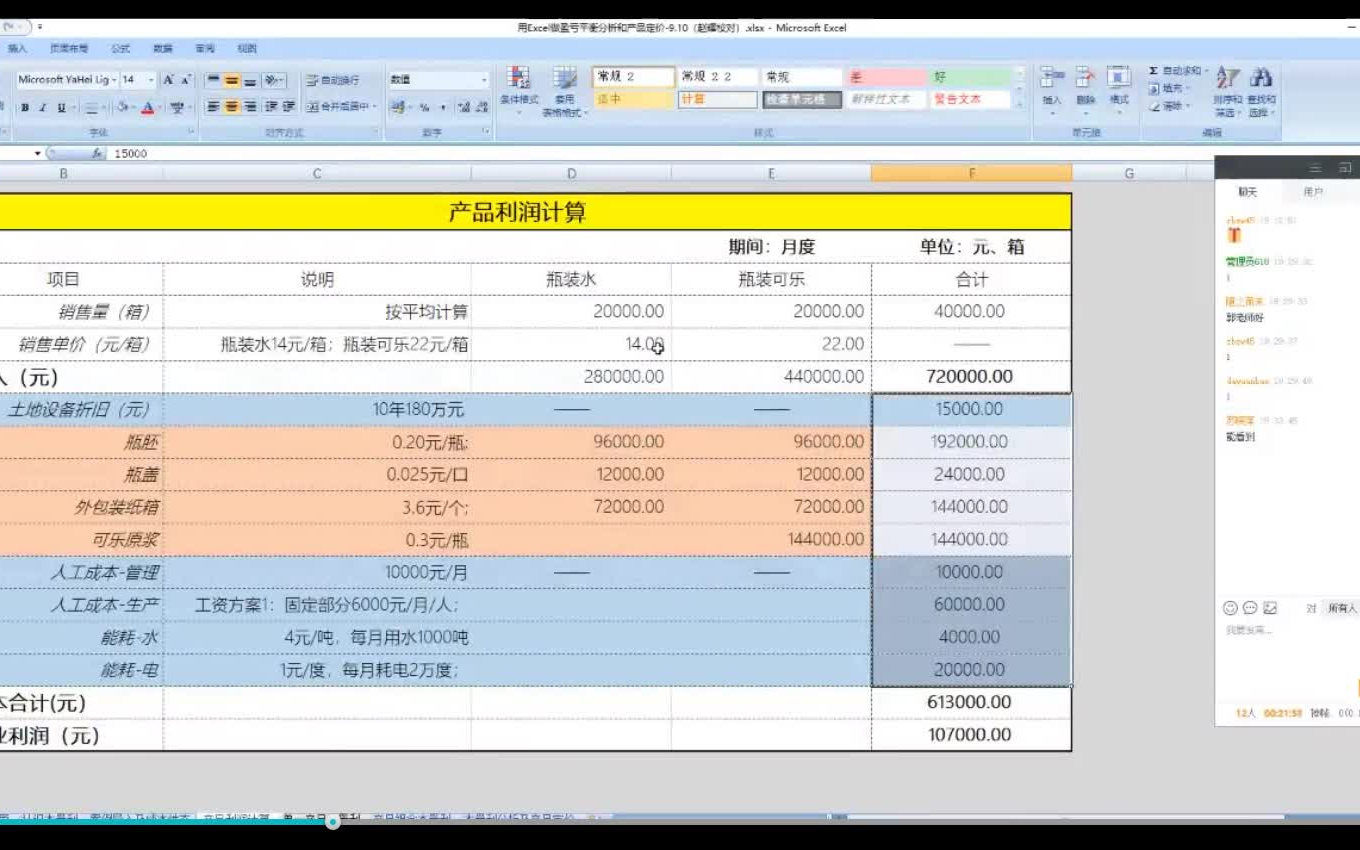The width and height of the screenshot is (1360, 850).
Task: Apply bottom vertical alignment
Action: [250, 80]
